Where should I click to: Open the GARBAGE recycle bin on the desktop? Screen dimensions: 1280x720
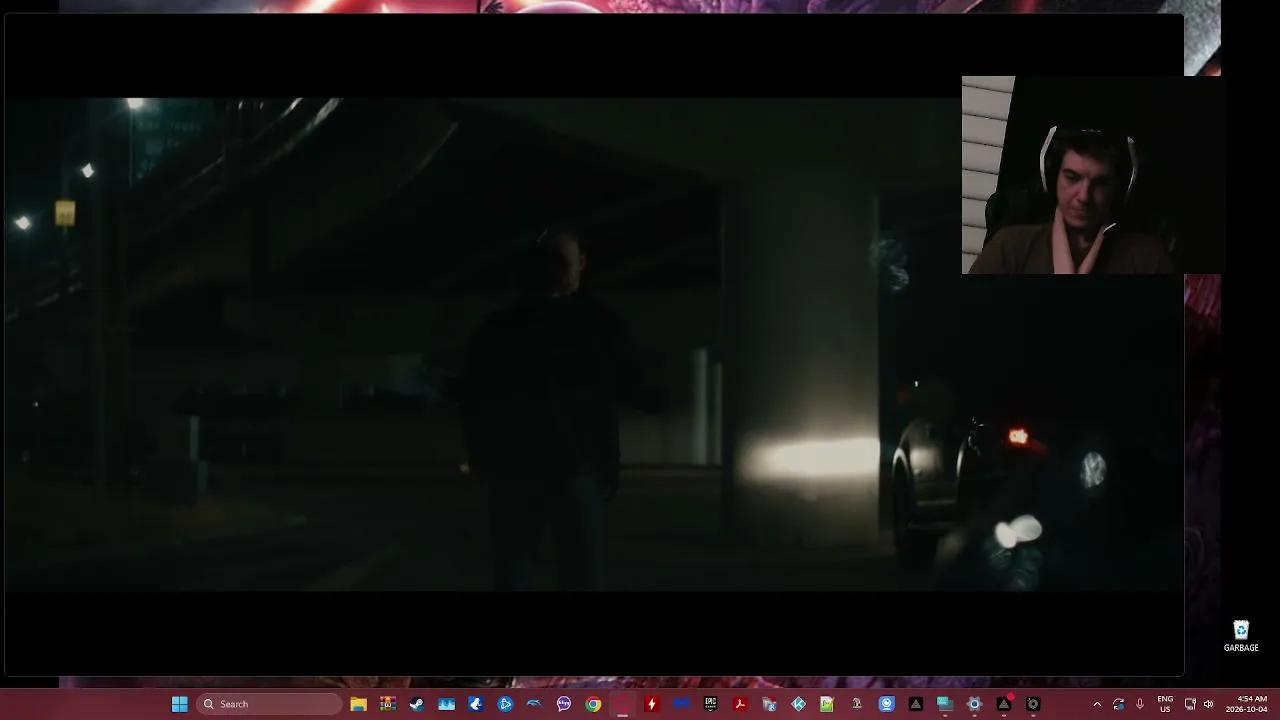1241,636
